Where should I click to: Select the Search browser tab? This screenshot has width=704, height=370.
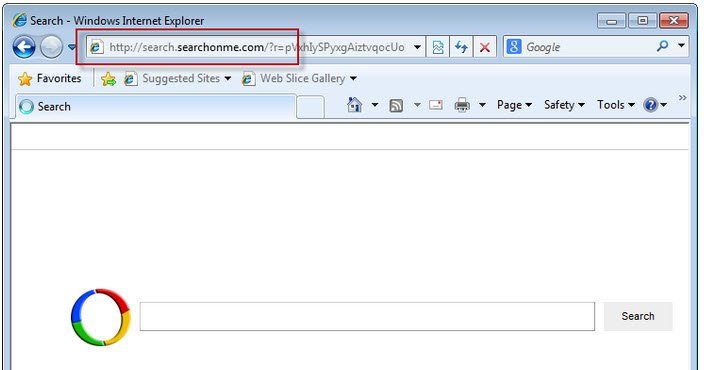click(x=156, y=107)
